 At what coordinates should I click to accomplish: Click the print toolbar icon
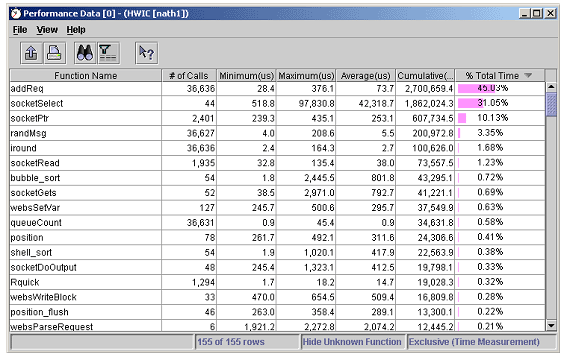pyautogui.click(x=55, y=53)
